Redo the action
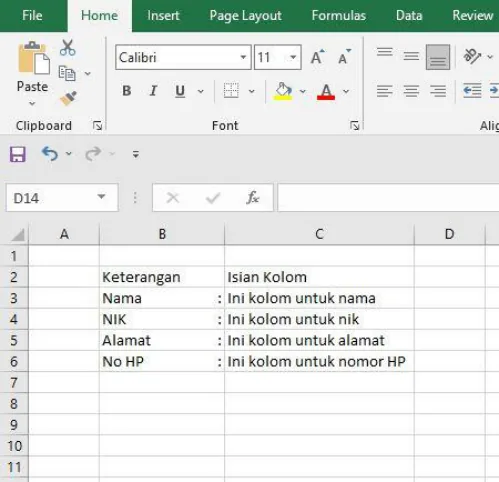 pos(93,154)
